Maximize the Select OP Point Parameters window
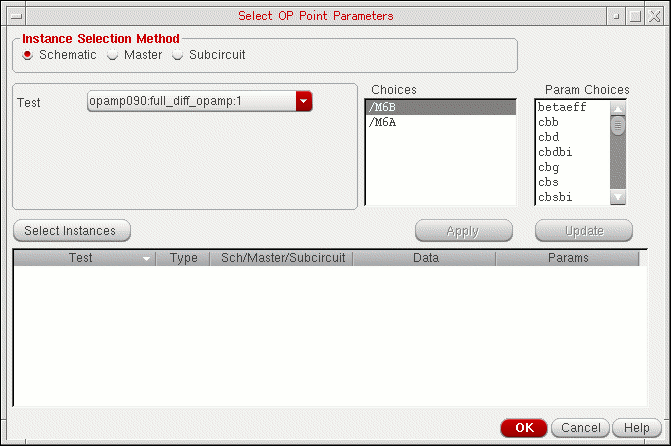 click(x=635, y=16)
